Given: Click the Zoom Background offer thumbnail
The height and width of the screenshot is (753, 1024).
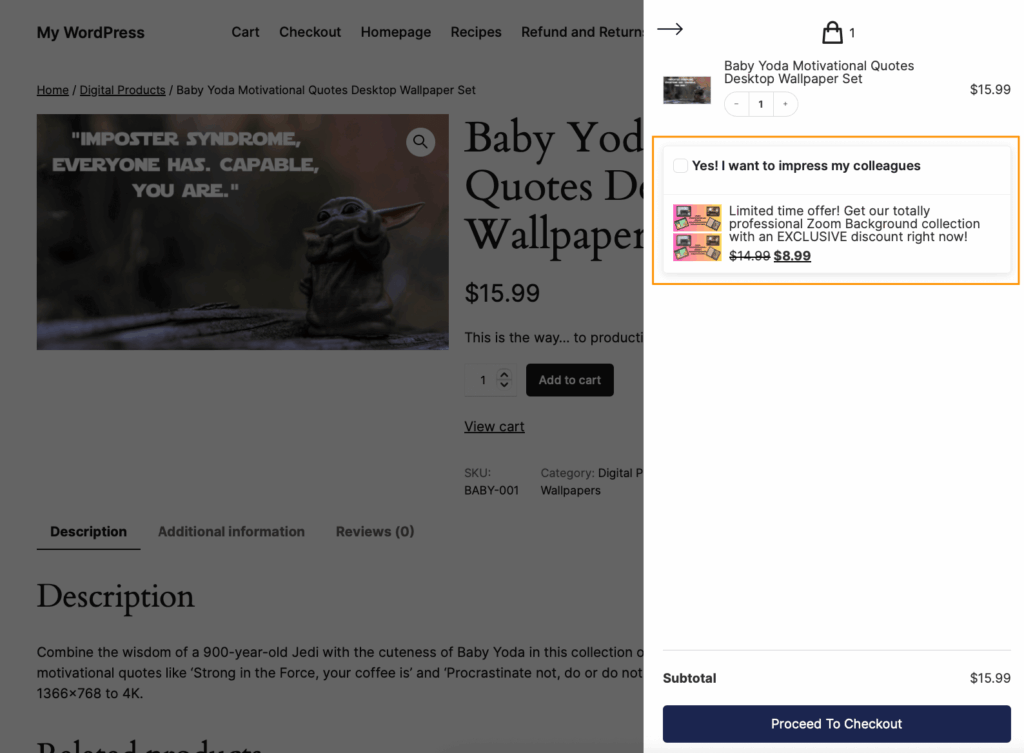Looking at the screenshot, I should click(x=697, y=232).
